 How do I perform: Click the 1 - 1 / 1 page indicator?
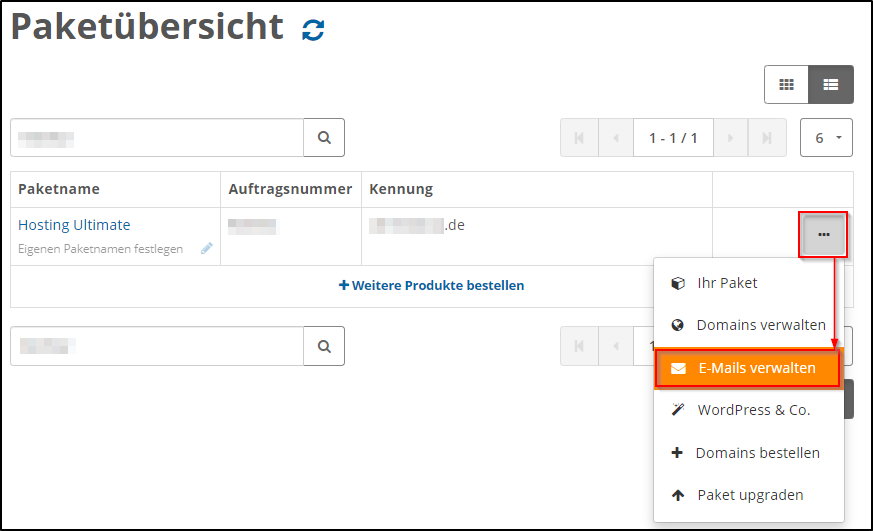pyautogui.click(x=673, y=137)
